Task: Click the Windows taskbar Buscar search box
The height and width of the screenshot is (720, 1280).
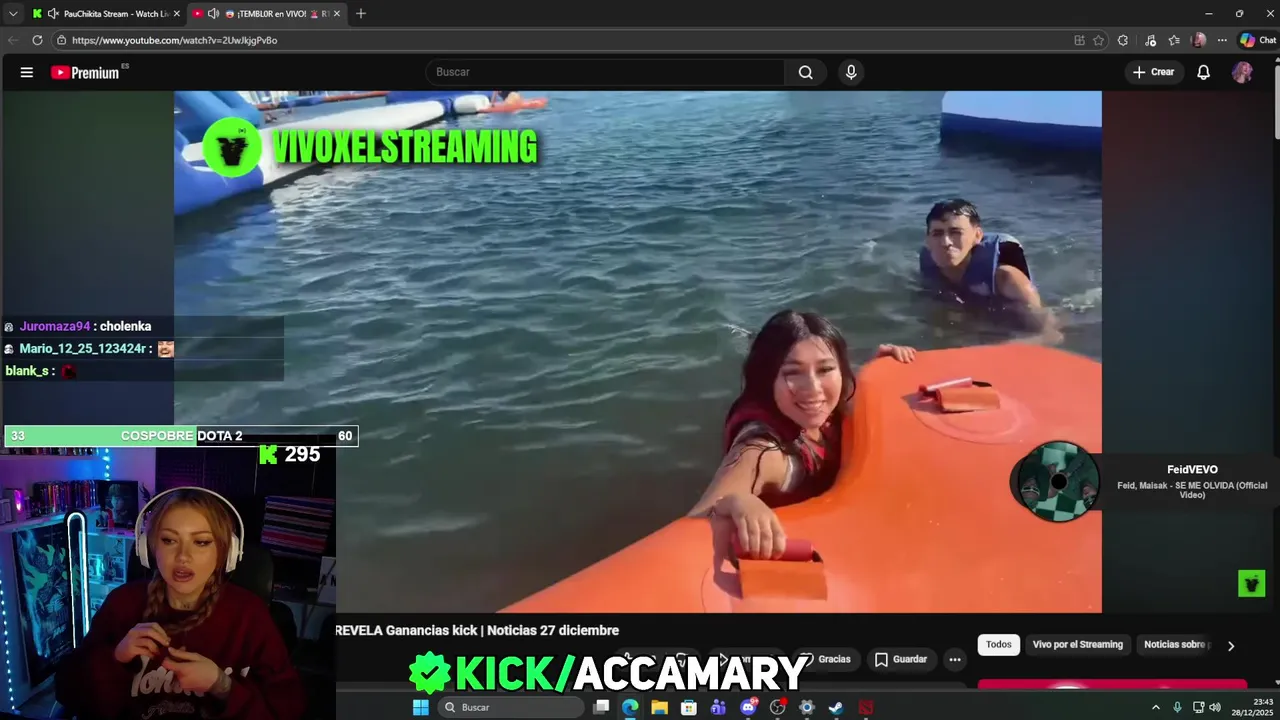Action: (510, 707)
